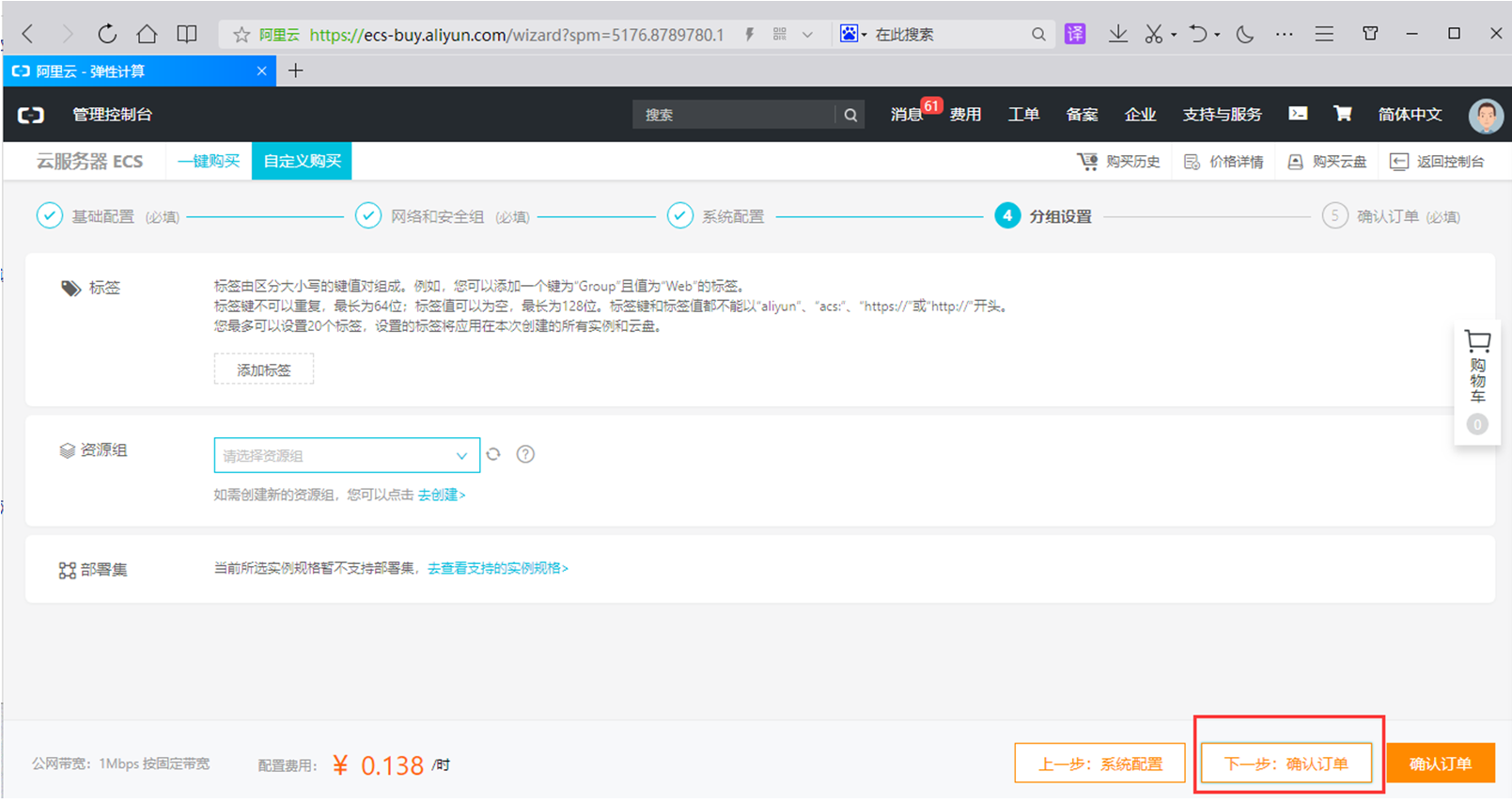The width and height of the screenshot is (1512, 803).
Task: Open the shopping cart icon in top navigation
Action: (x=1342, y=114)
